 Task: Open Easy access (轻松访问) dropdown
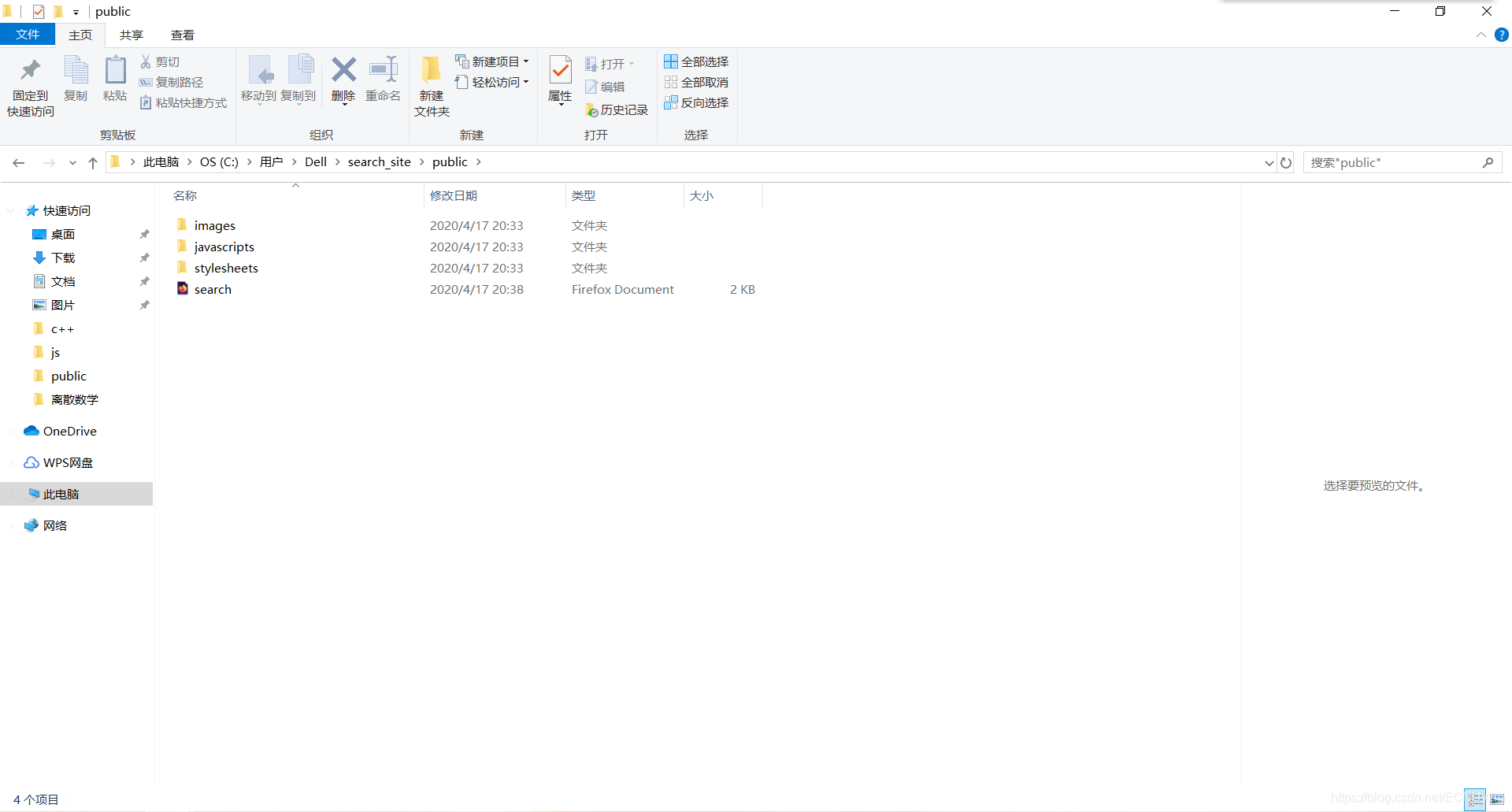pos(492,82)
